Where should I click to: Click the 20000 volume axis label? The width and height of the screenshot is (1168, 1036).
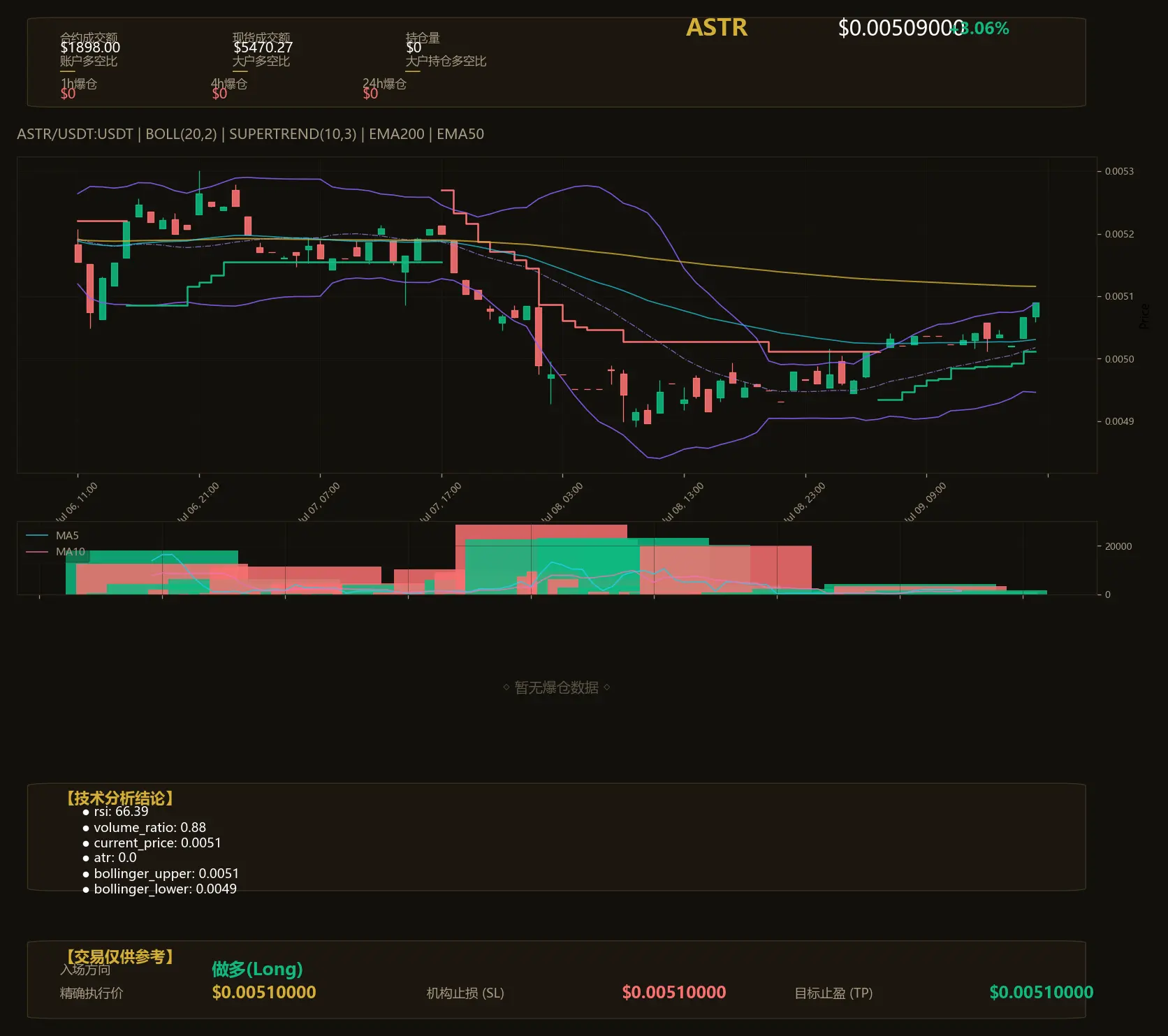tap(1118, 546)
